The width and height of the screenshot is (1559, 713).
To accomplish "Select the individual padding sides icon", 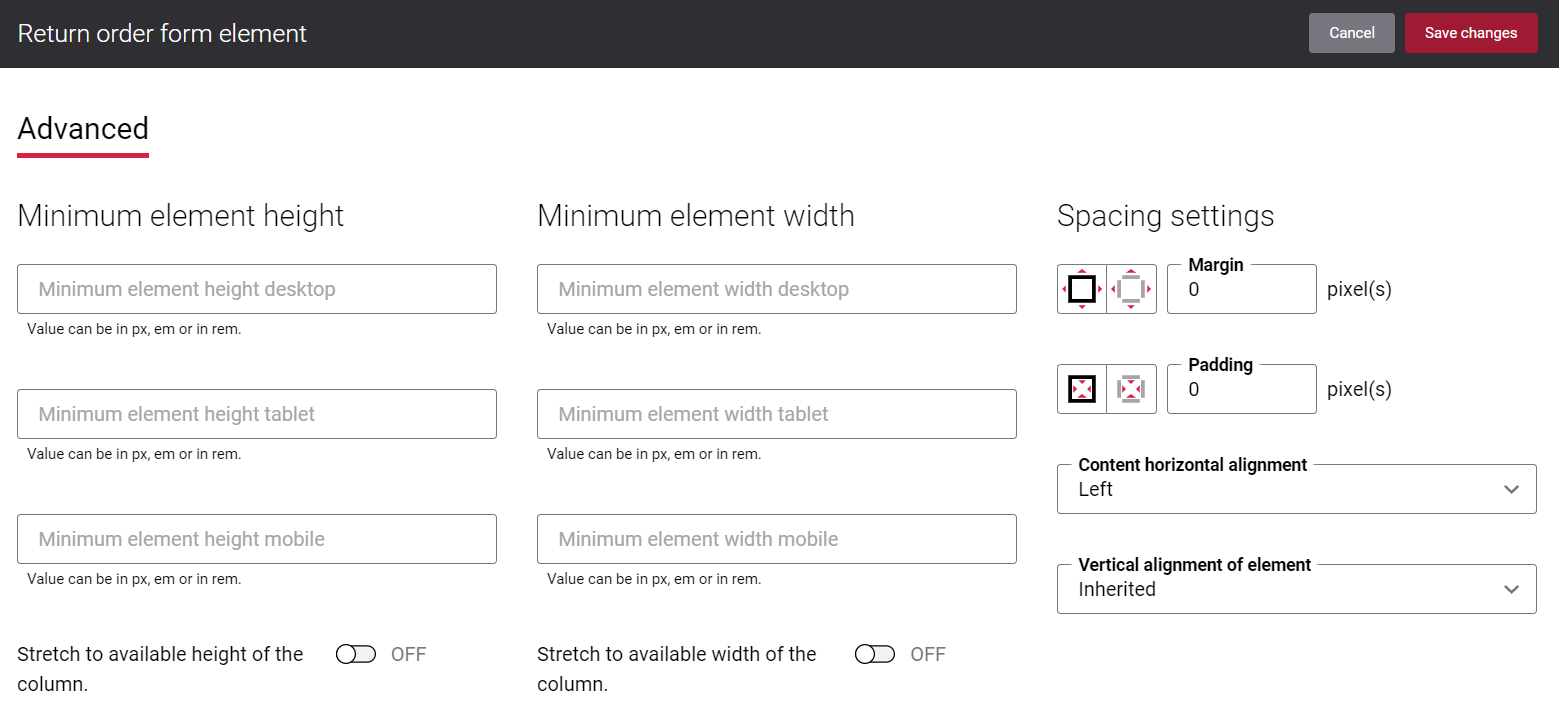I will 1132,388.
